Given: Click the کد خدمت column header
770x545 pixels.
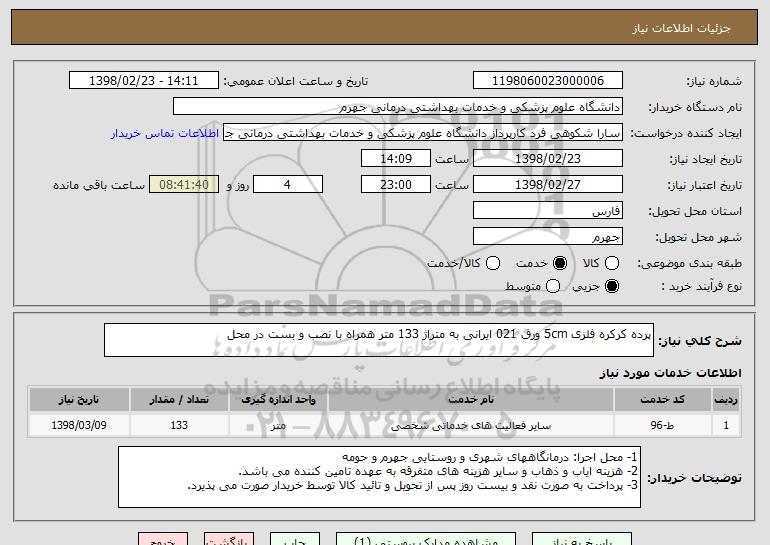Looking at the screenshot, I should click(662, 400).
